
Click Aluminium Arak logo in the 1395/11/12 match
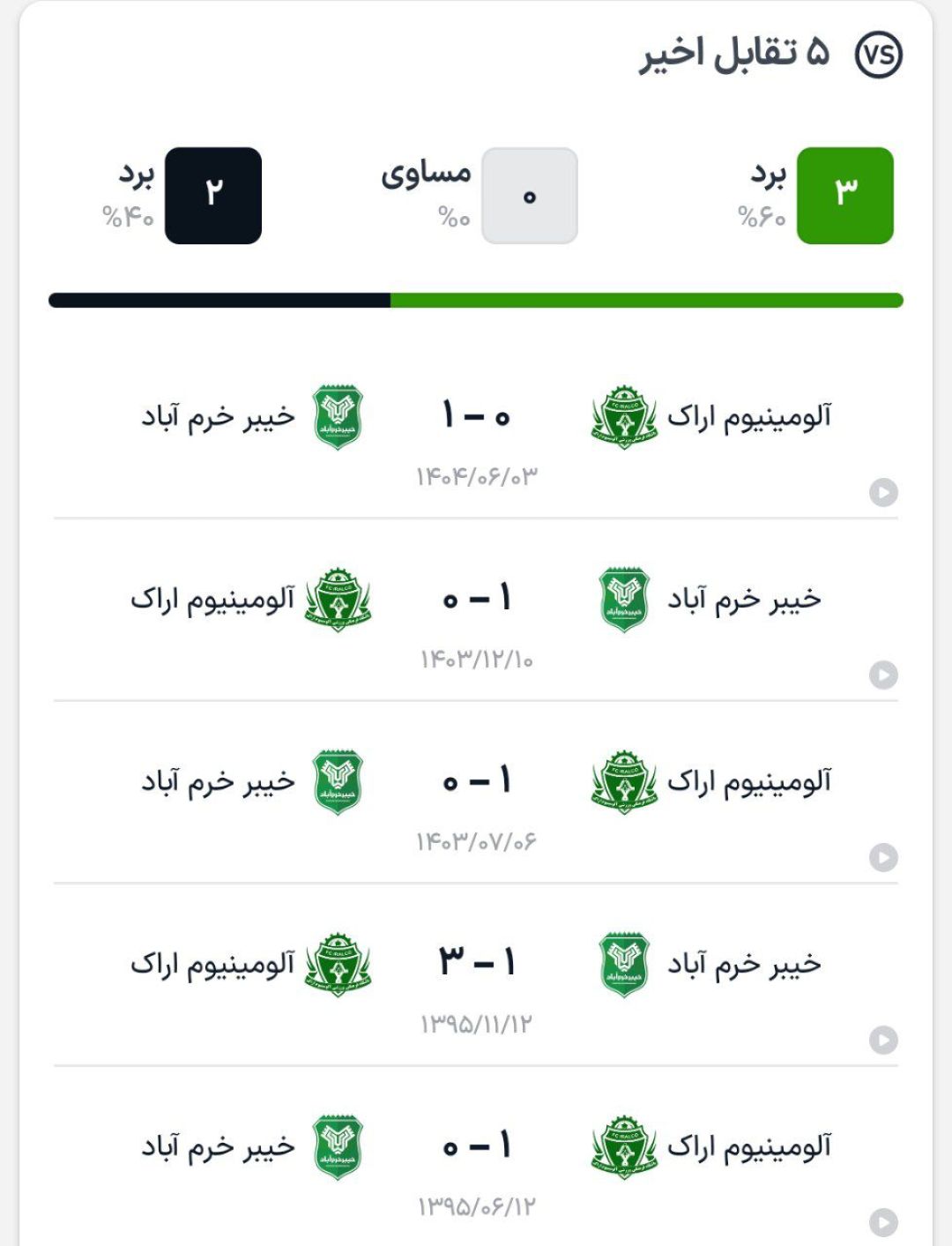pos(338,965)
